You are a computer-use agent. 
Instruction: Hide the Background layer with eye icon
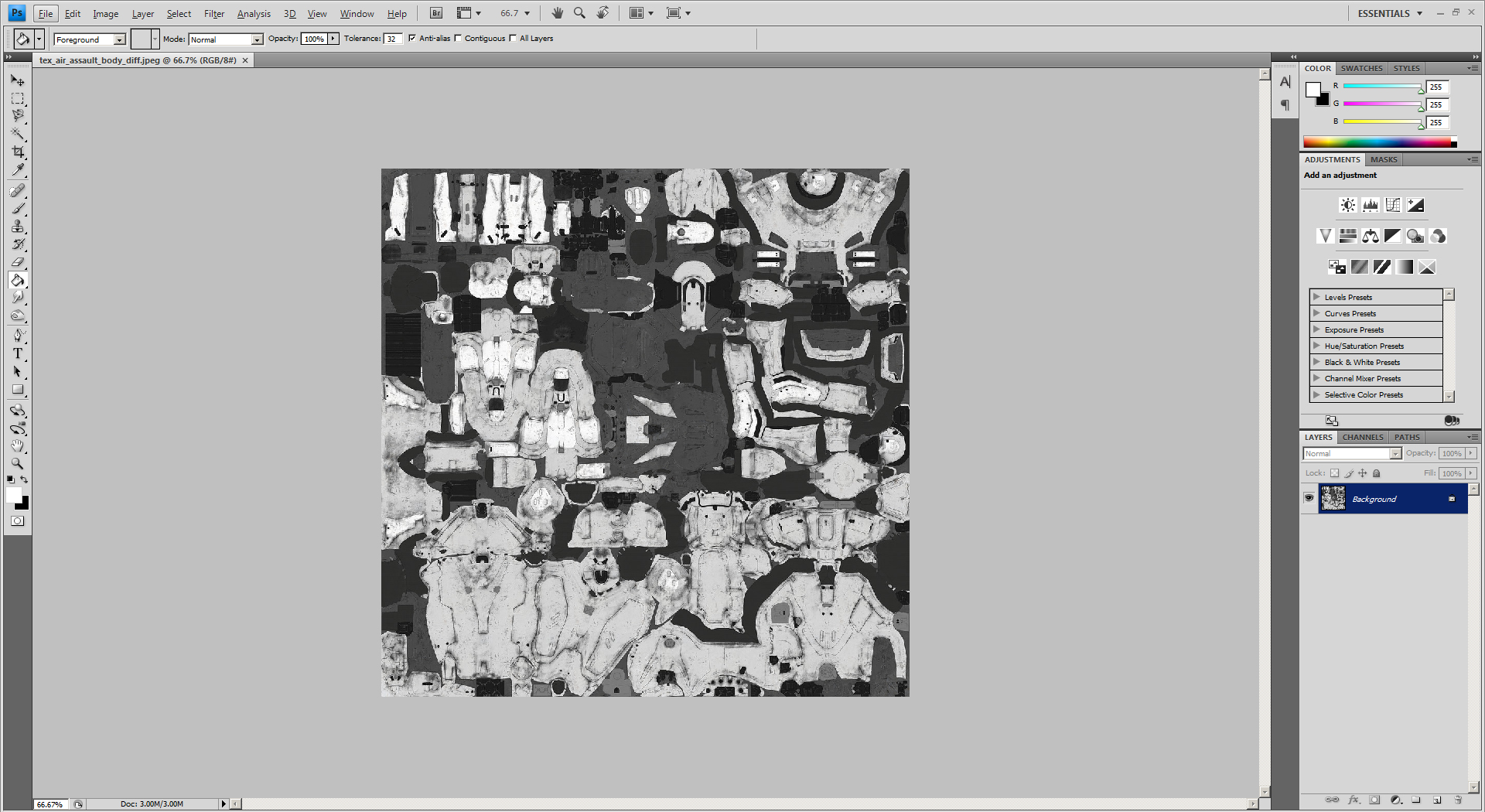point(1309,498)
